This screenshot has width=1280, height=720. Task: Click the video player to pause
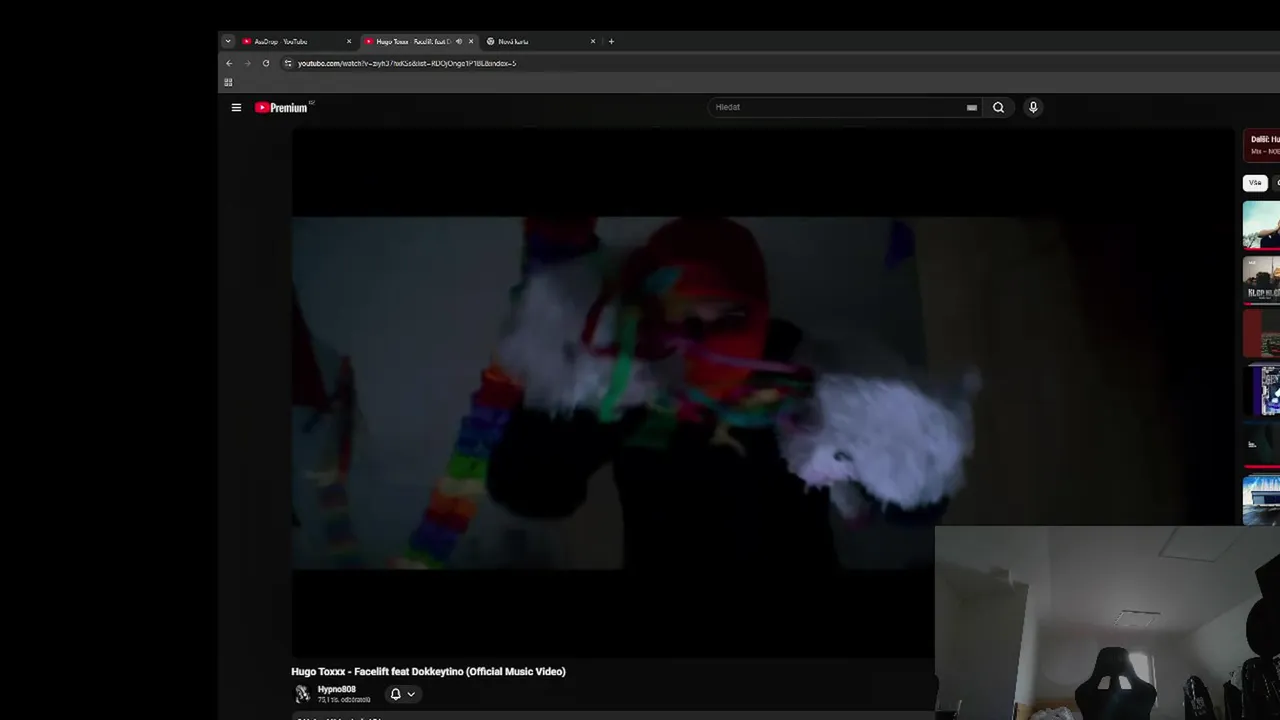[763, 392]
